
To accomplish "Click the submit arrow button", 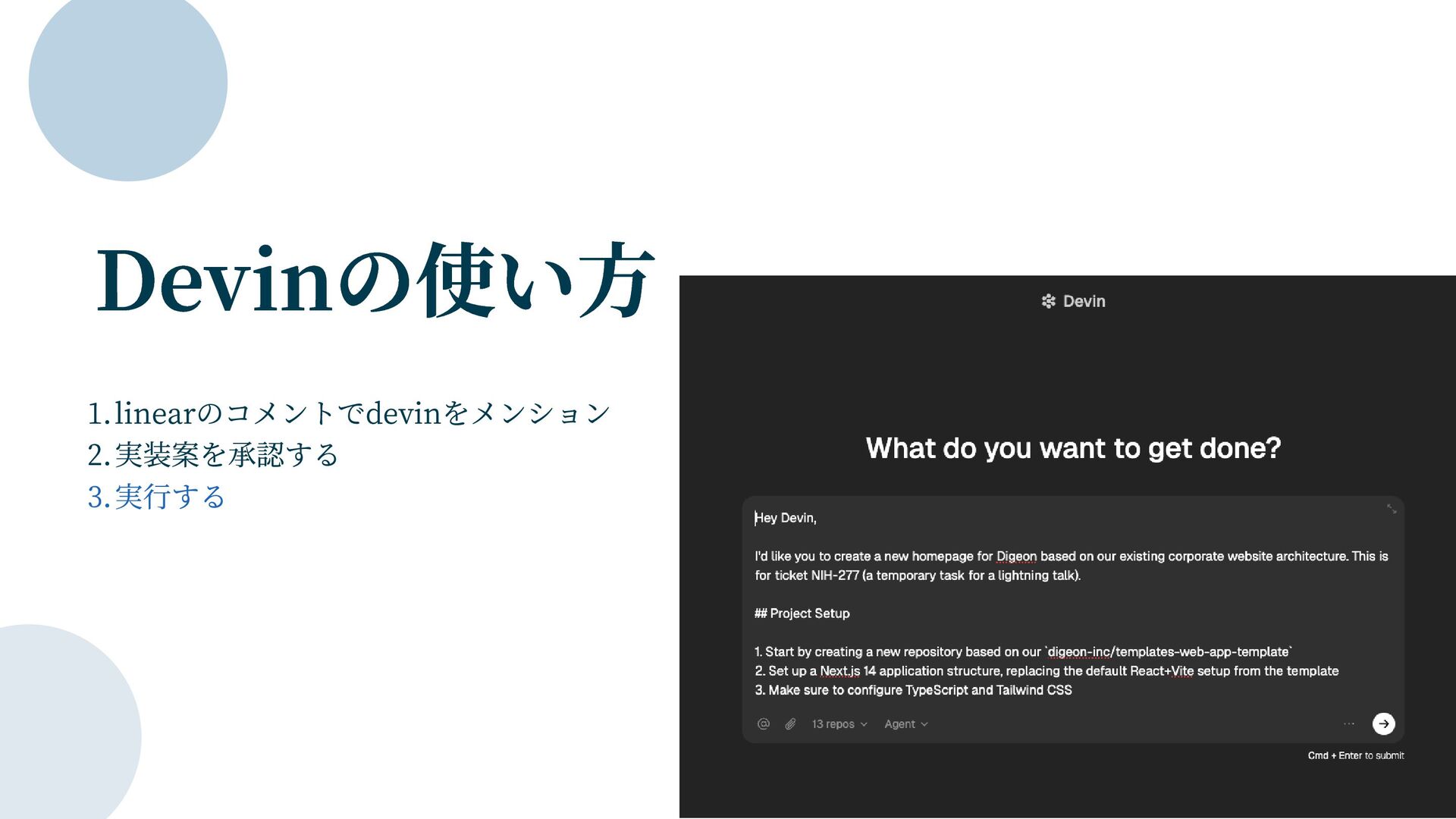I will tap(1383, 723).
